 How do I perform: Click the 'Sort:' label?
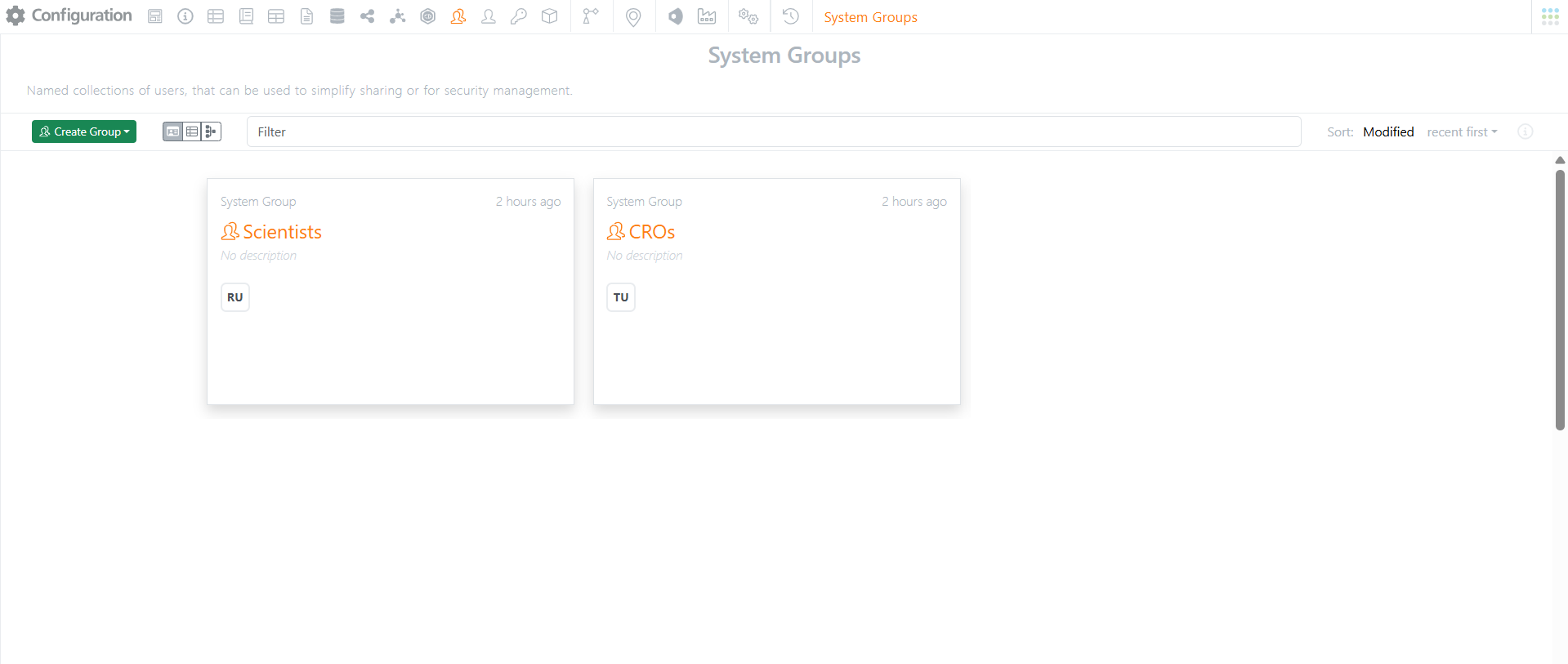(1340, 132)
